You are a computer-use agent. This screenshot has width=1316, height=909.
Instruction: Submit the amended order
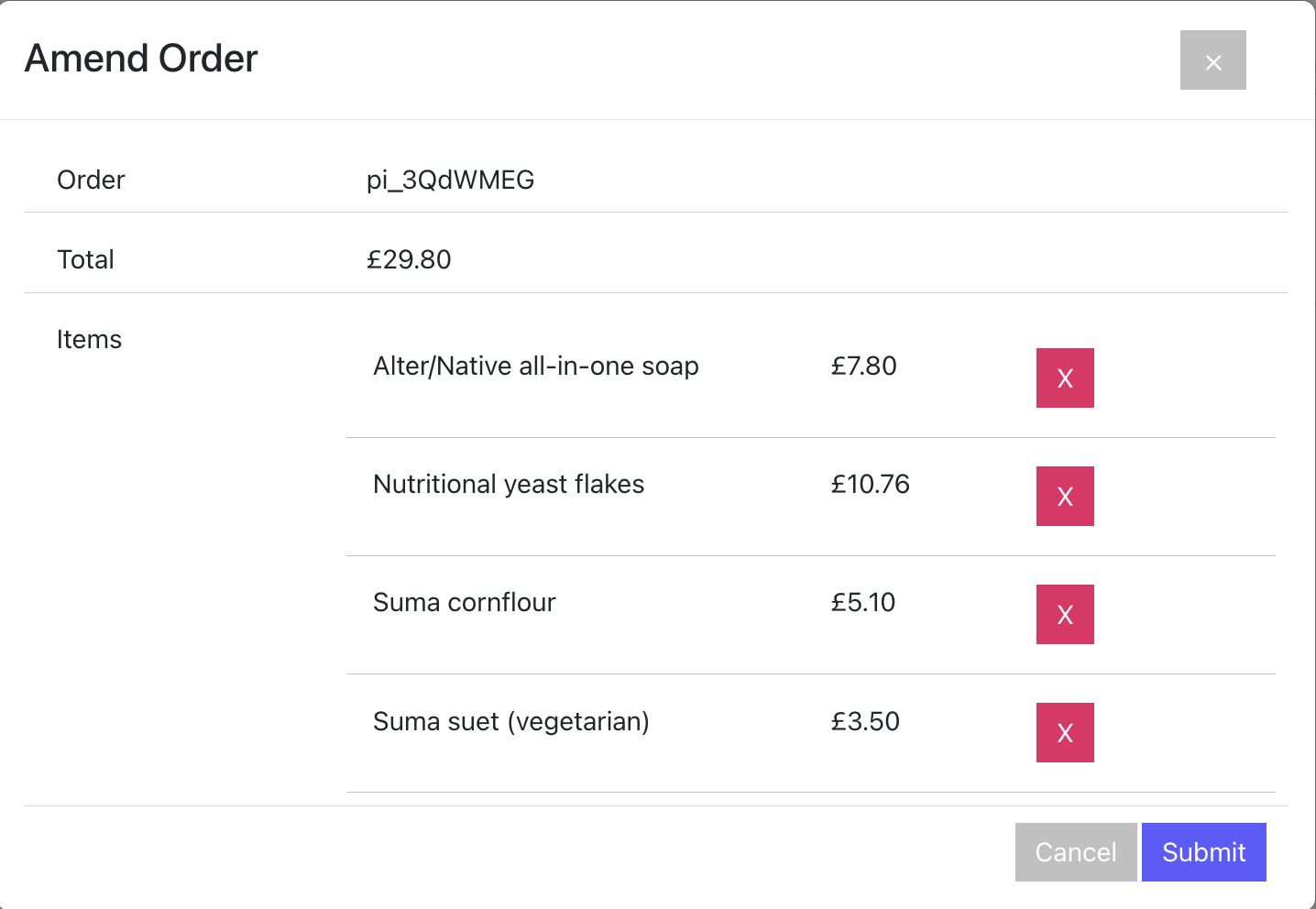click(1203, 852)
